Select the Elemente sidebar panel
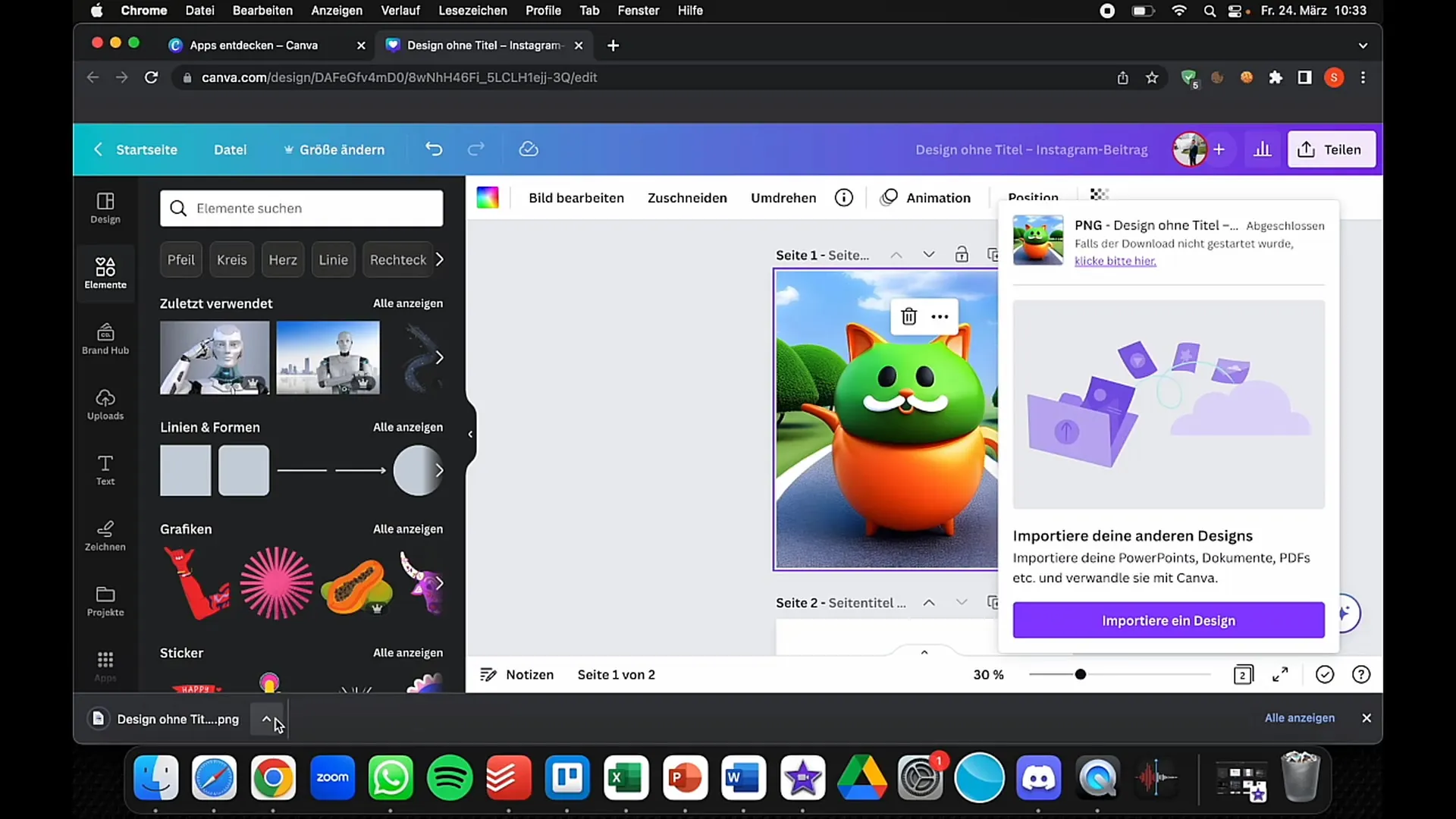The height and width of the screenshot is (819, 1456). tap(105, 274)
